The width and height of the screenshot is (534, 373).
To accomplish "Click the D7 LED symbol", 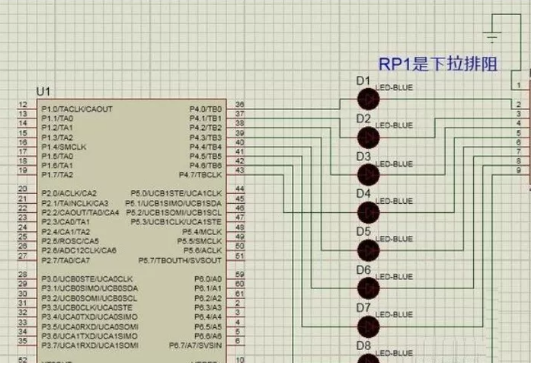I will [368, 326].
